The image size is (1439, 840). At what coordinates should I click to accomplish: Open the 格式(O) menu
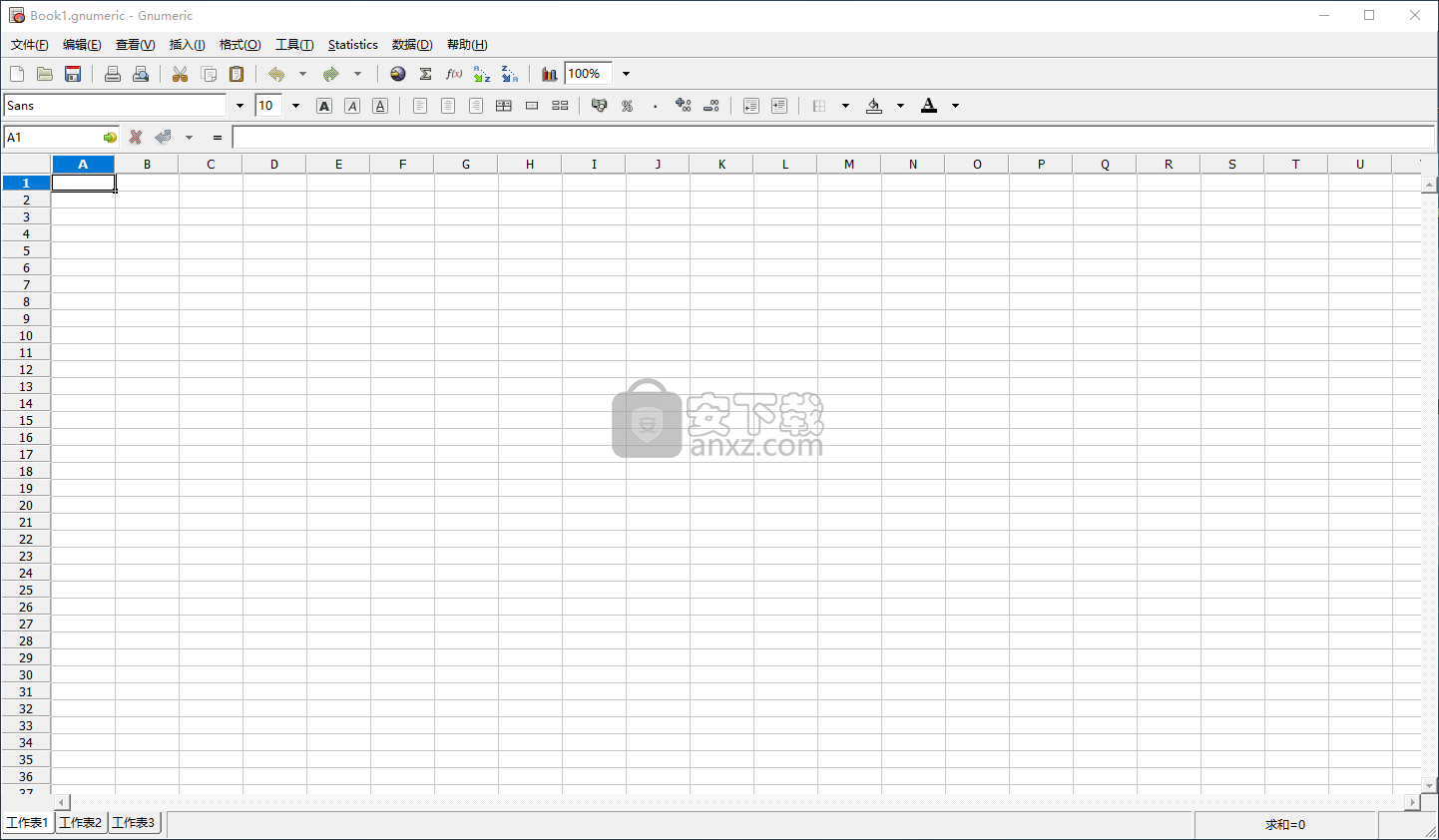coord(240,45)
